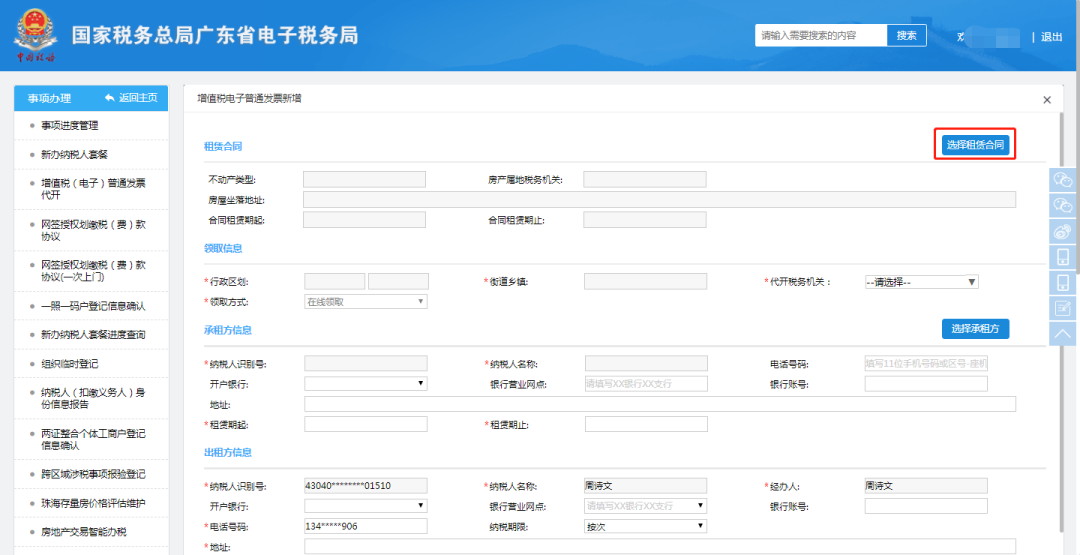Click the back-to-top arrow icon
The image size is (1080, 555).
(1063, 333)
